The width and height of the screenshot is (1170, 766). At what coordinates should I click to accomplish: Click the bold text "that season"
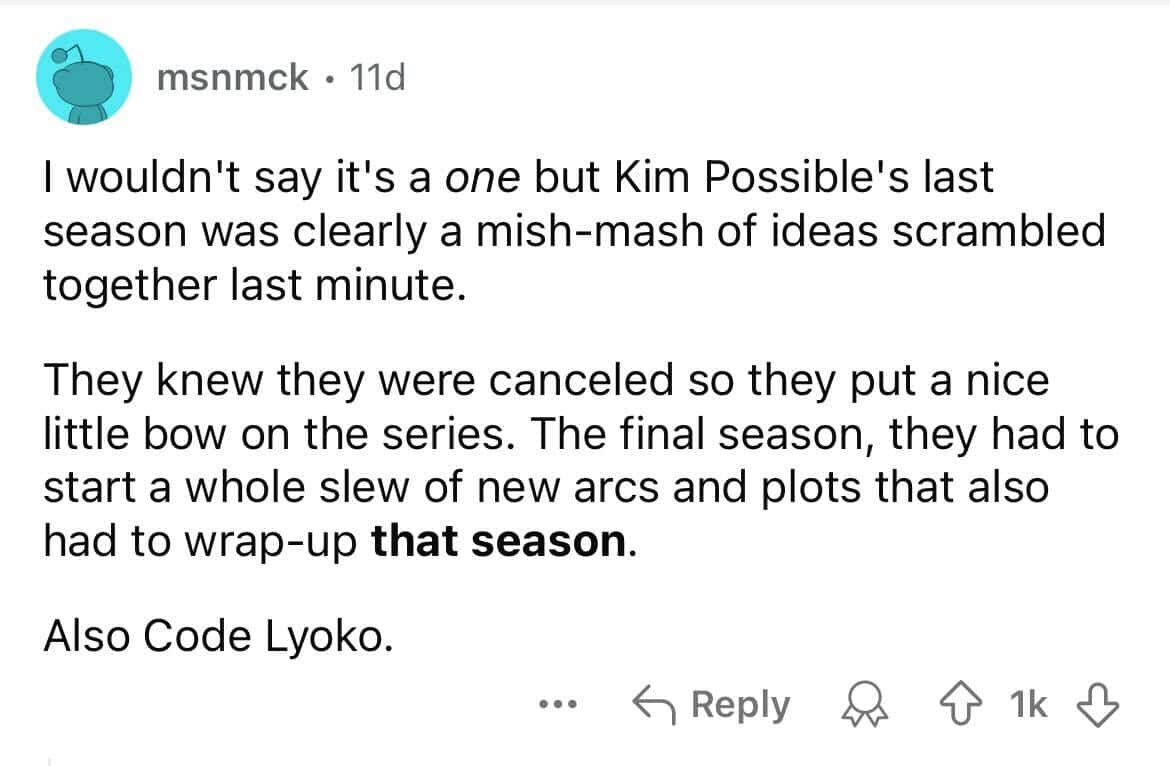coord(500,542)
